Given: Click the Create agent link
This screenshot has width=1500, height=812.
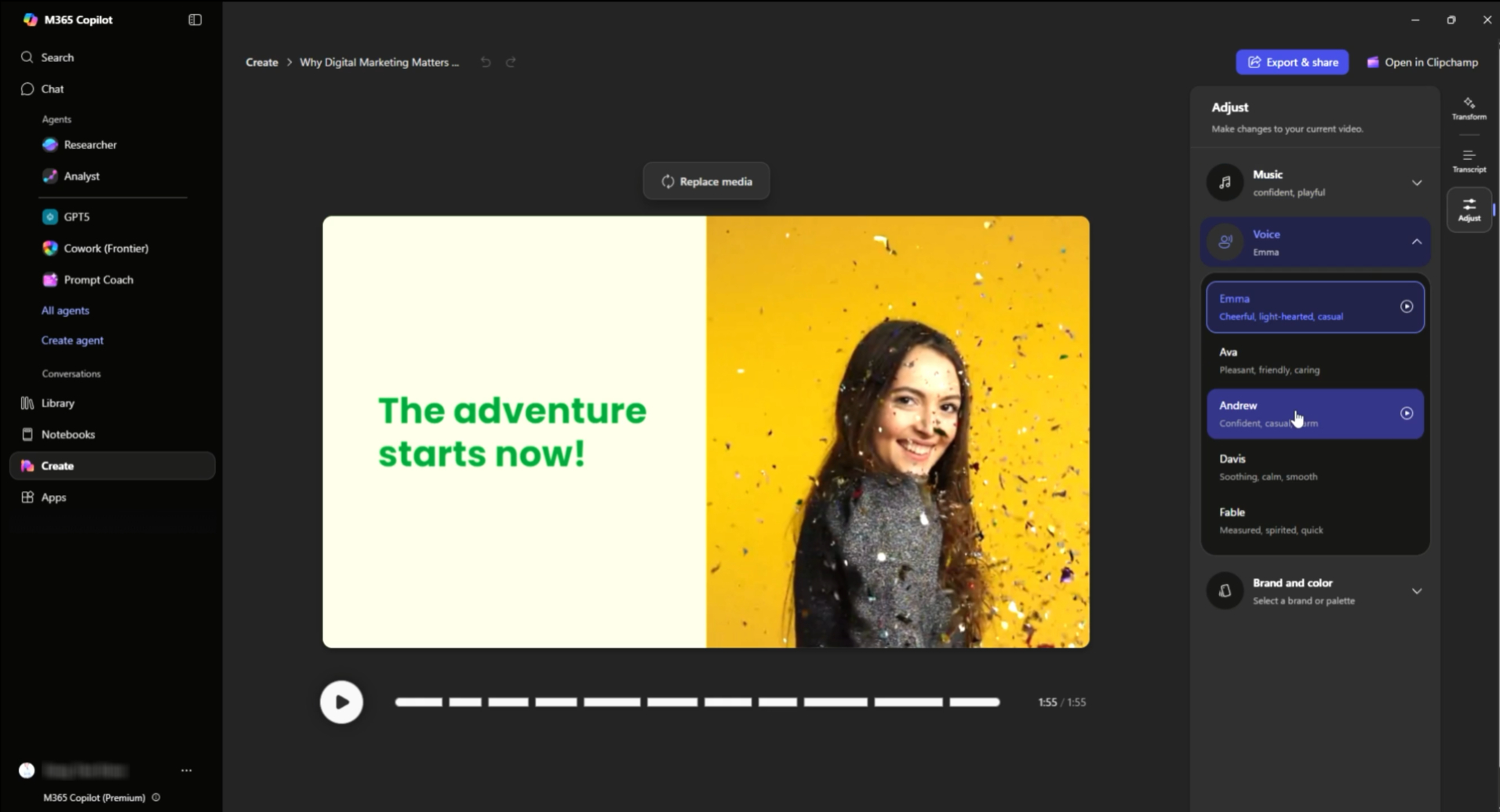Looking at the screenshot, I should point(72,340).
